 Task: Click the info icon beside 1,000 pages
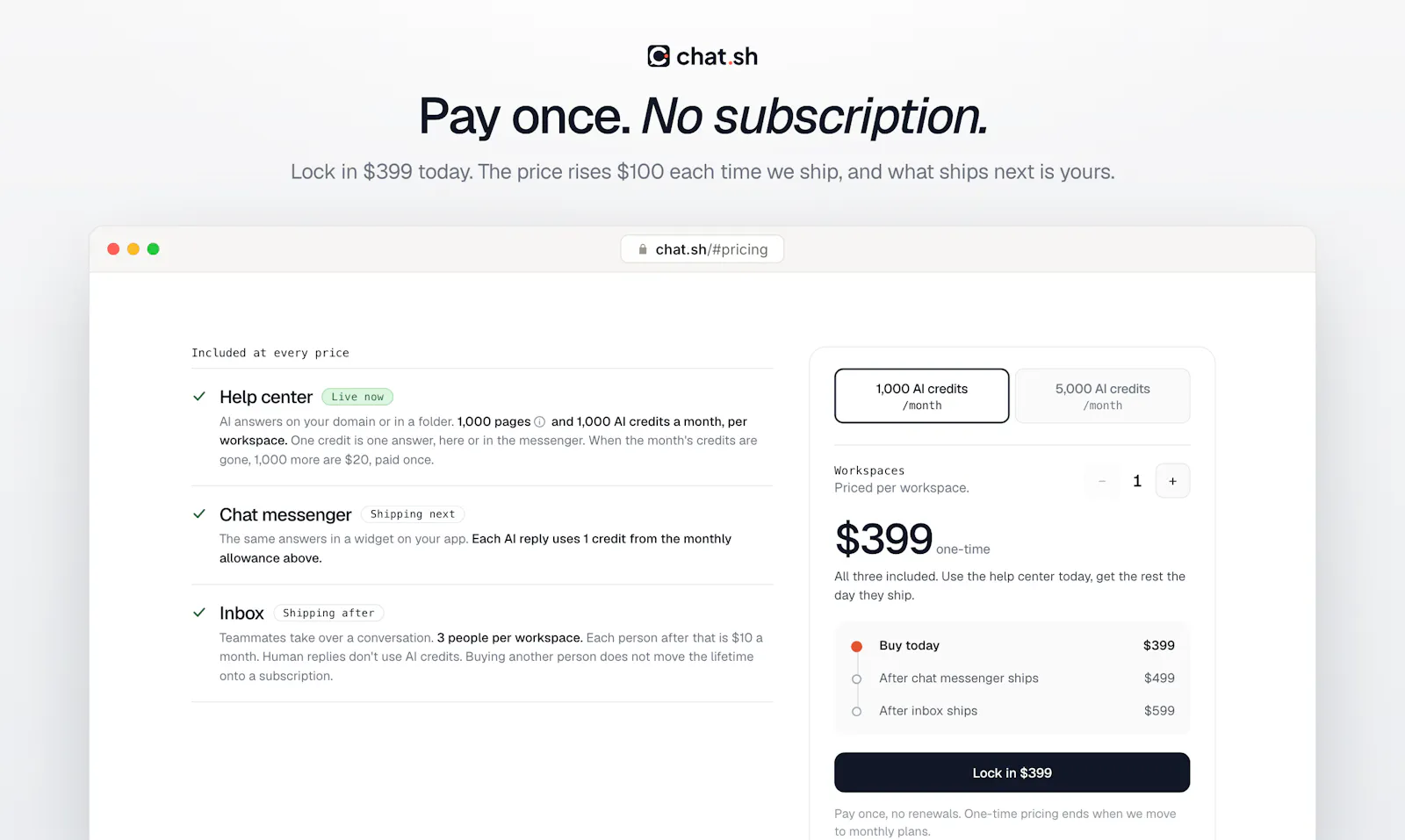coord(540,421)
